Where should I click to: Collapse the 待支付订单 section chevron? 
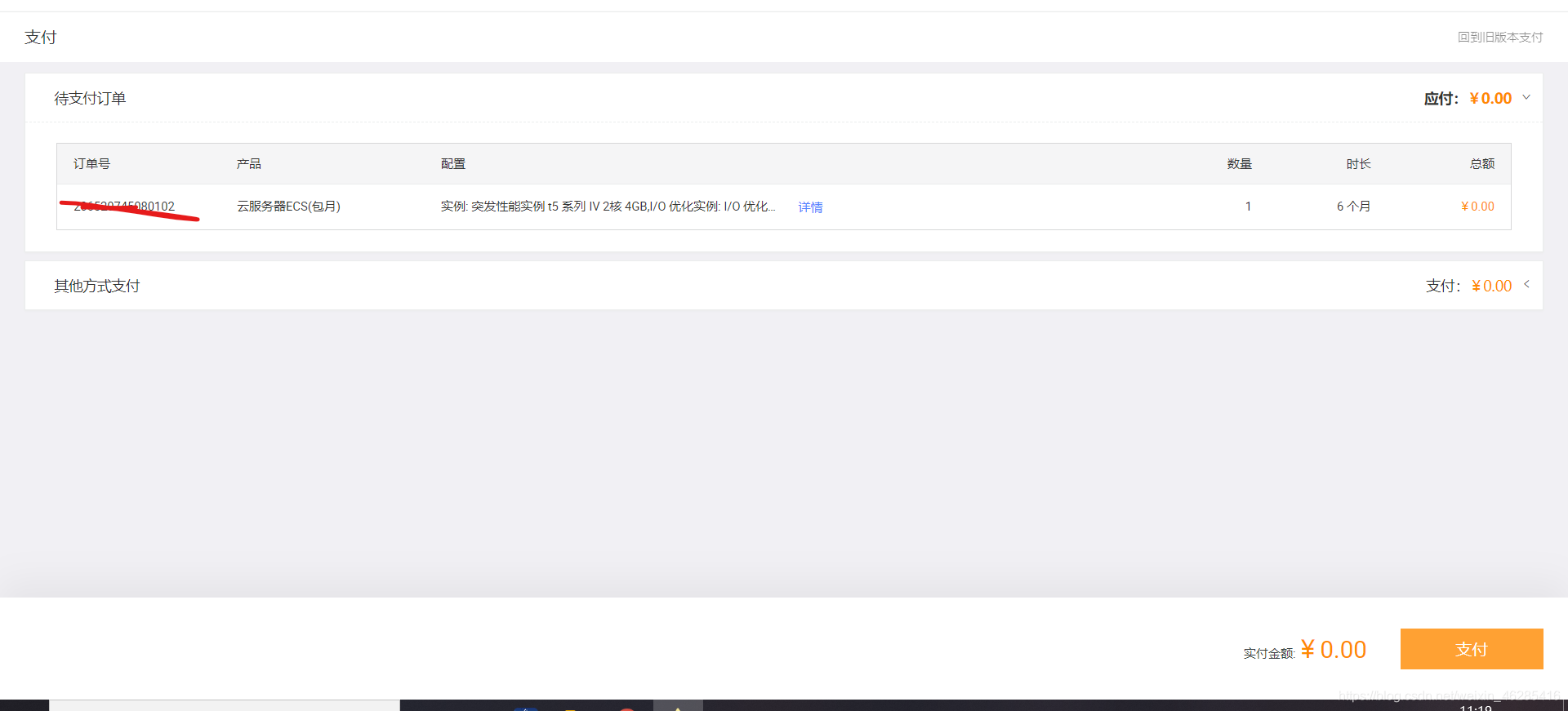coord(1526,97)
